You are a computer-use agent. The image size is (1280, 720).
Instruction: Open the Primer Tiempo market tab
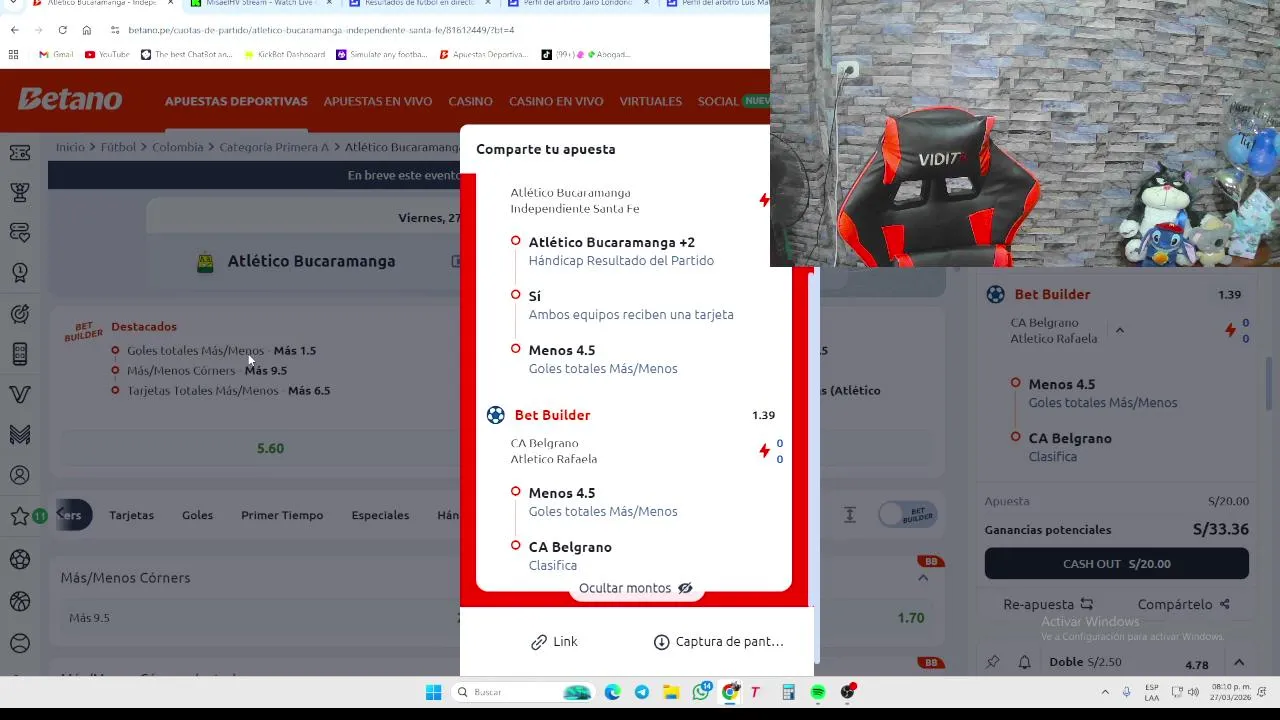pos(282,515)
